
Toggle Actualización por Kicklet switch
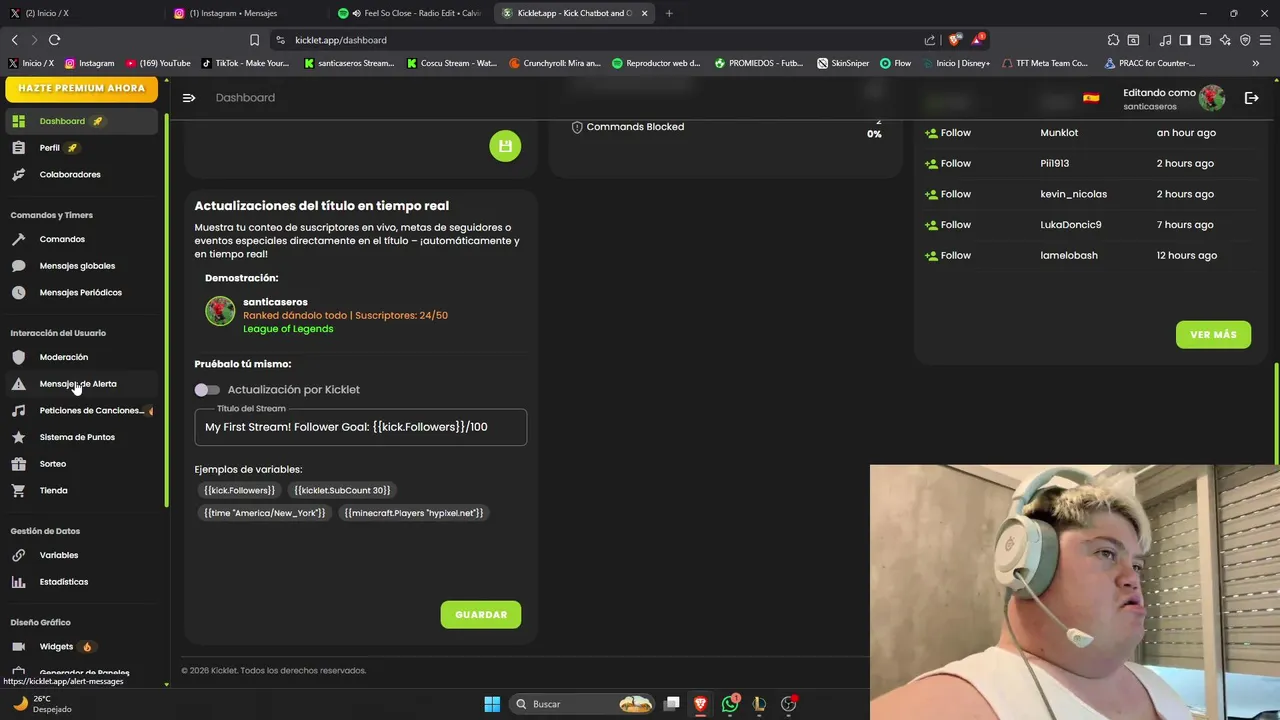click(207, 390)
